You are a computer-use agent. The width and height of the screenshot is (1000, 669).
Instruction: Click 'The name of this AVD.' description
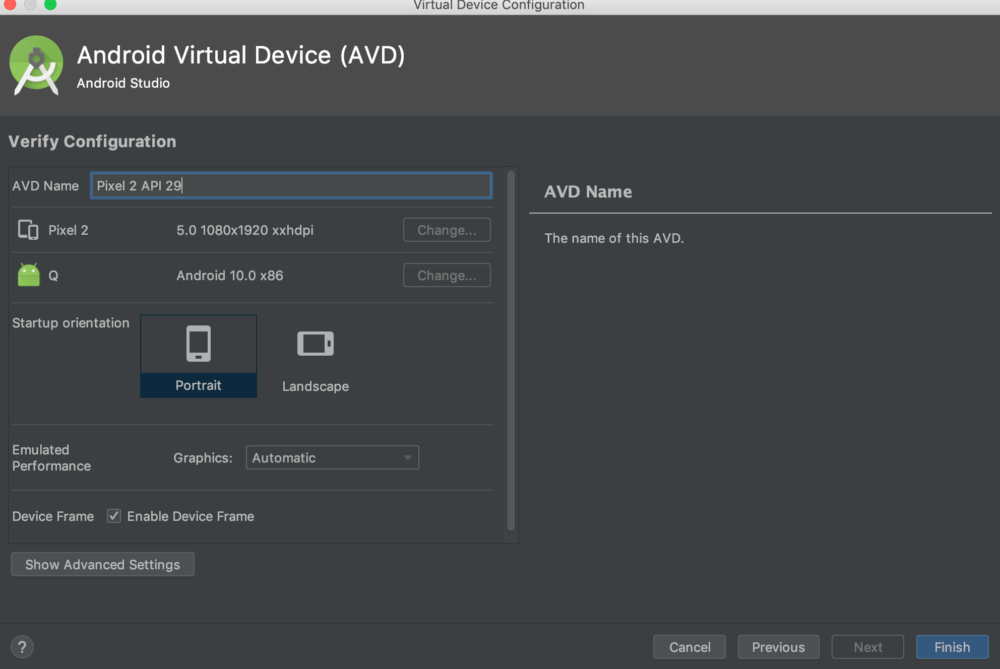pyautogui.click(x=614, y=238)
